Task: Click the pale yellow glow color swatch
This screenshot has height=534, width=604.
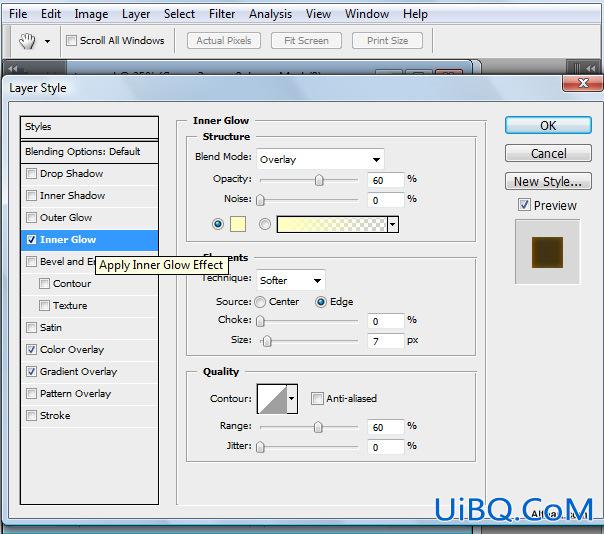Action: click(238, 224)
